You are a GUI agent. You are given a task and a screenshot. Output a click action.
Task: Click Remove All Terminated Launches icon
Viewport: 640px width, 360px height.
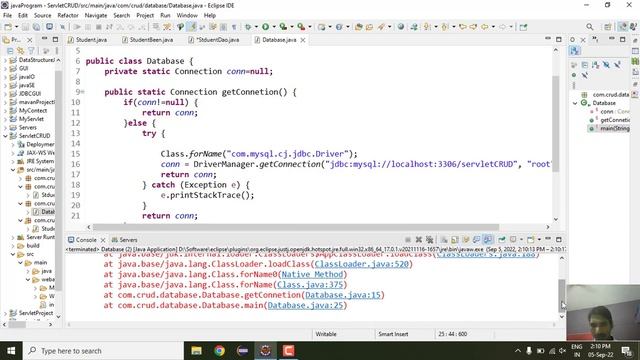429,240
